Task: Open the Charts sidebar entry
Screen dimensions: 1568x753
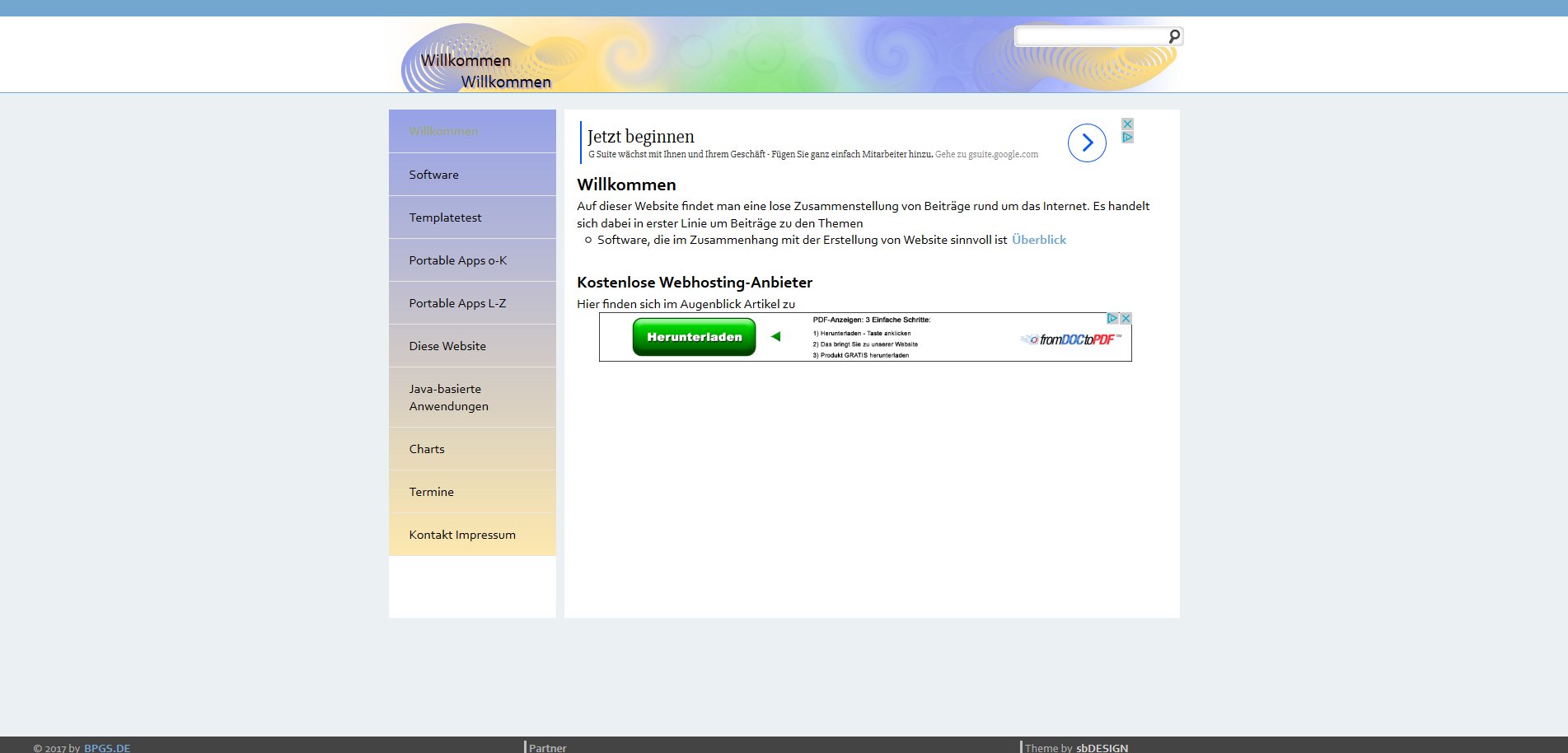Action: [x=426, y=449]
